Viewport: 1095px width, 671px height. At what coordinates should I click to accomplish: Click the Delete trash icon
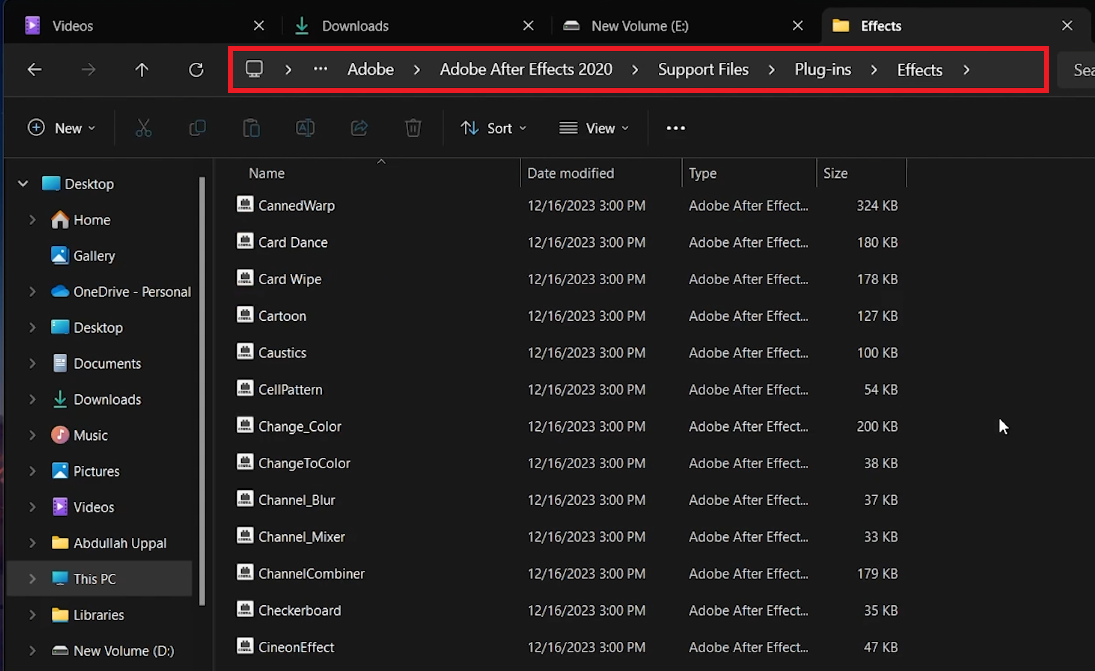point(413,128)
